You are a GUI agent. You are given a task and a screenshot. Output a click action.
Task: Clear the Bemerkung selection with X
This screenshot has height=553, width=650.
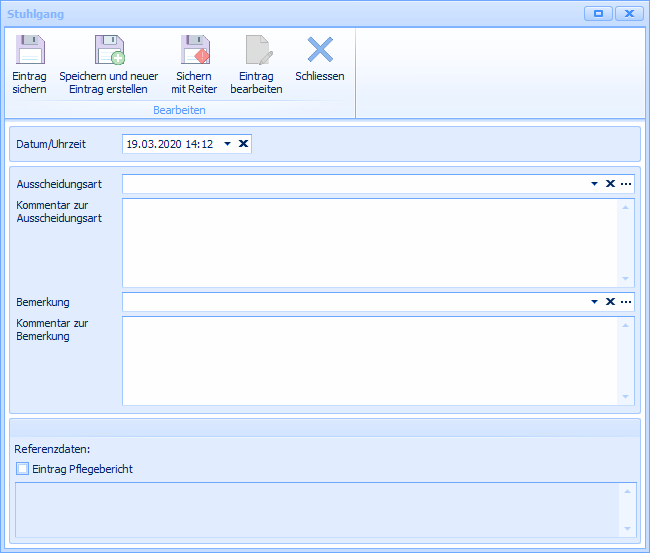point(610,302)
